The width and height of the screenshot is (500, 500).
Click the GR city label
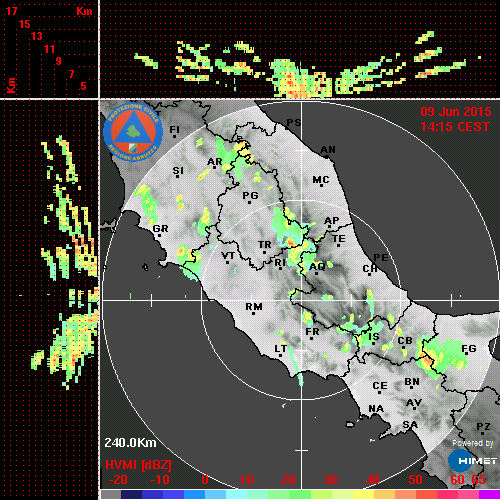[161, 229]
